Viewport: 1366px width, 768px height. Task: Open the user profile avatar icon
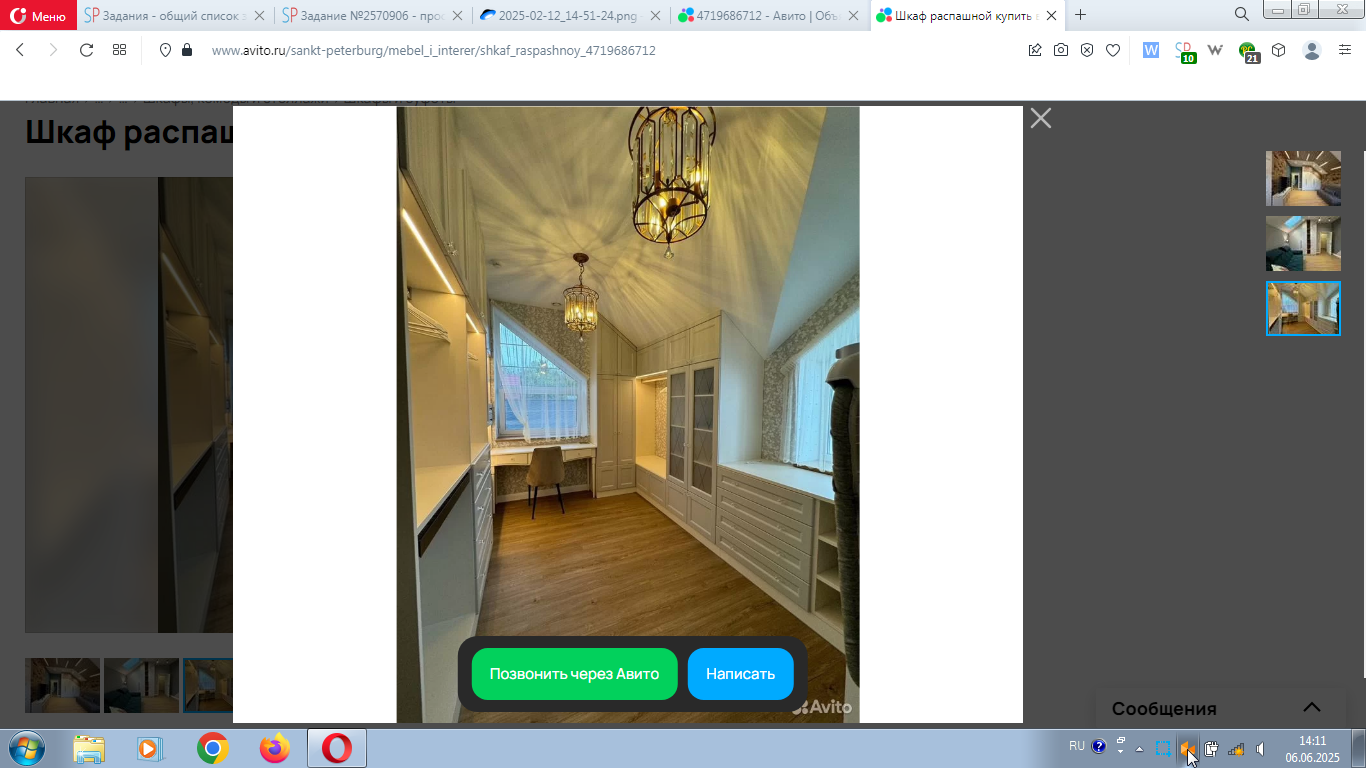tap(1312, 50)
